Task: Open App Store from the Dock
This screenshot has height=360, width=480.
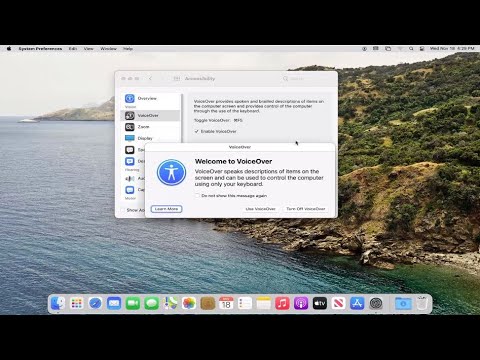Action: [357, 303]
